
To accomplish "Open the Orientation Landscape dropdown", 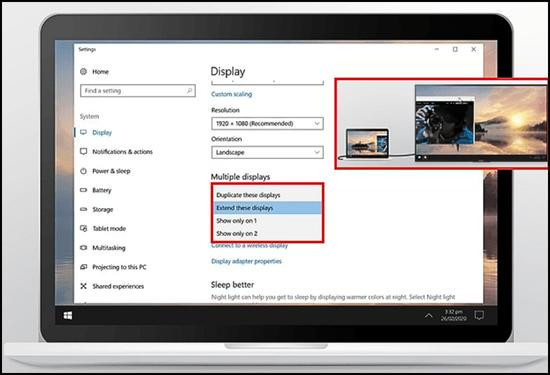I will pos(267,152).
